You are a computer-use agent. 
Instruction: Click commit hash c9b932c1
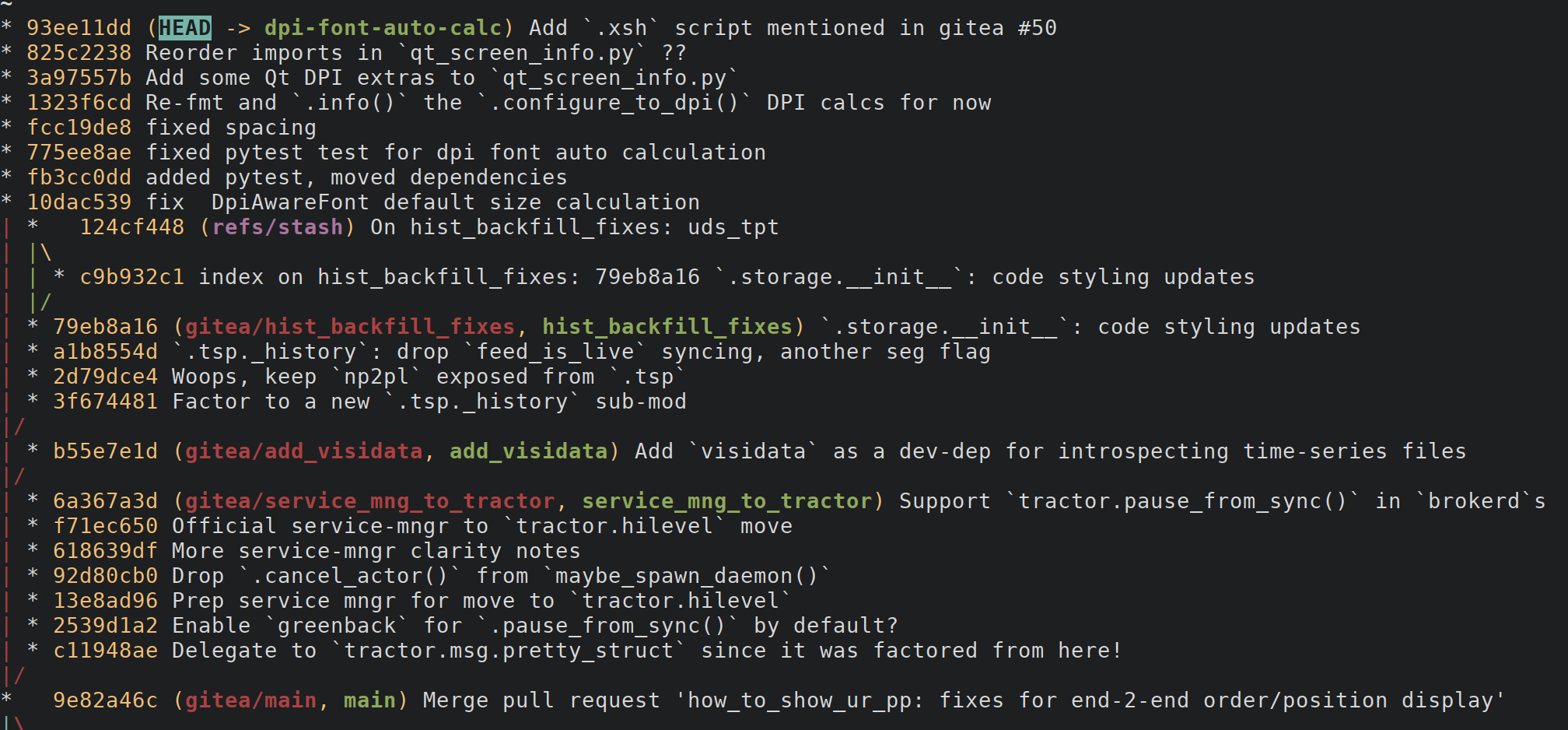point(132,277)
